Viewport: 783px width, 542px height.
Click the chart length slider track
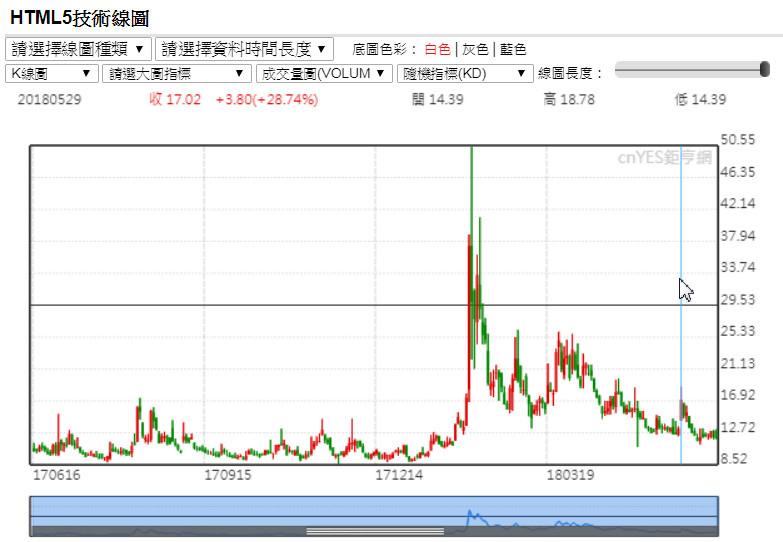(x=692, y=69)
